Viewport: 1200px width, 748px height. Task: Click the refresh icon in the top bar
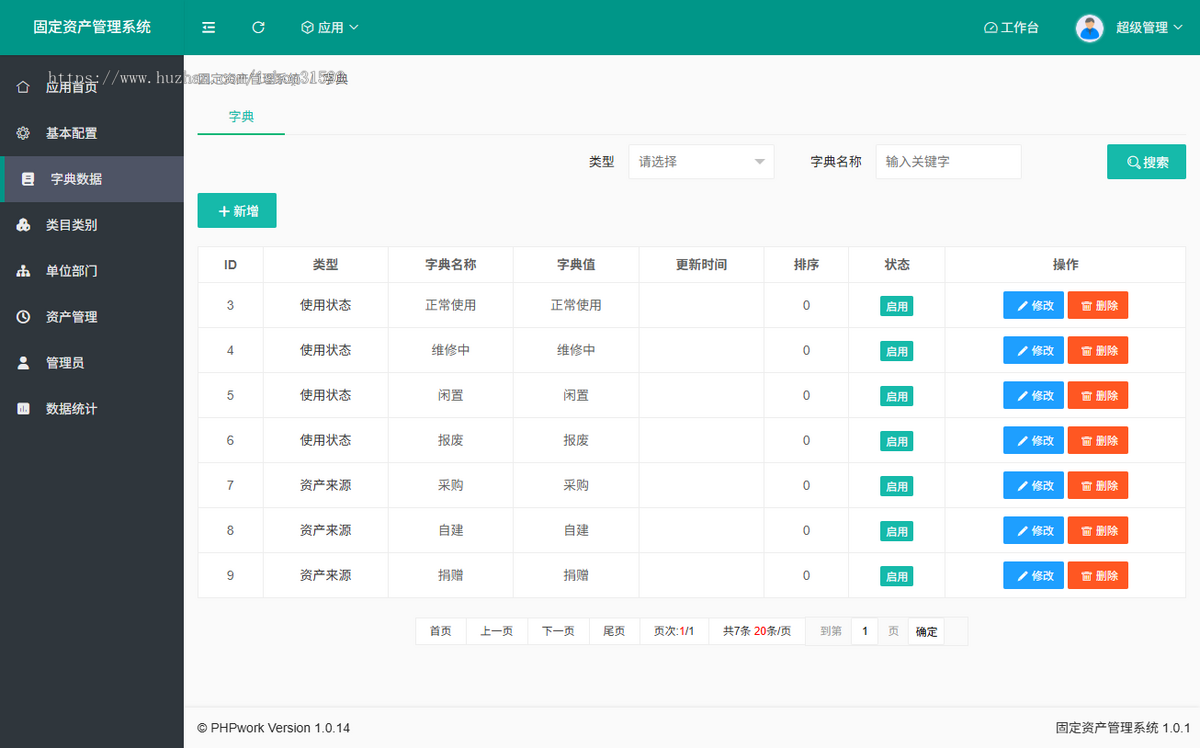pos(258,27)
